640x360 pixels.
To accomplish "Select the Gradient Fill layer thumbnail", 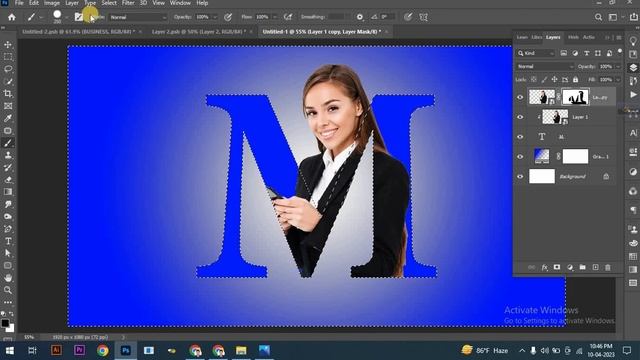I will tap(542, 156).
